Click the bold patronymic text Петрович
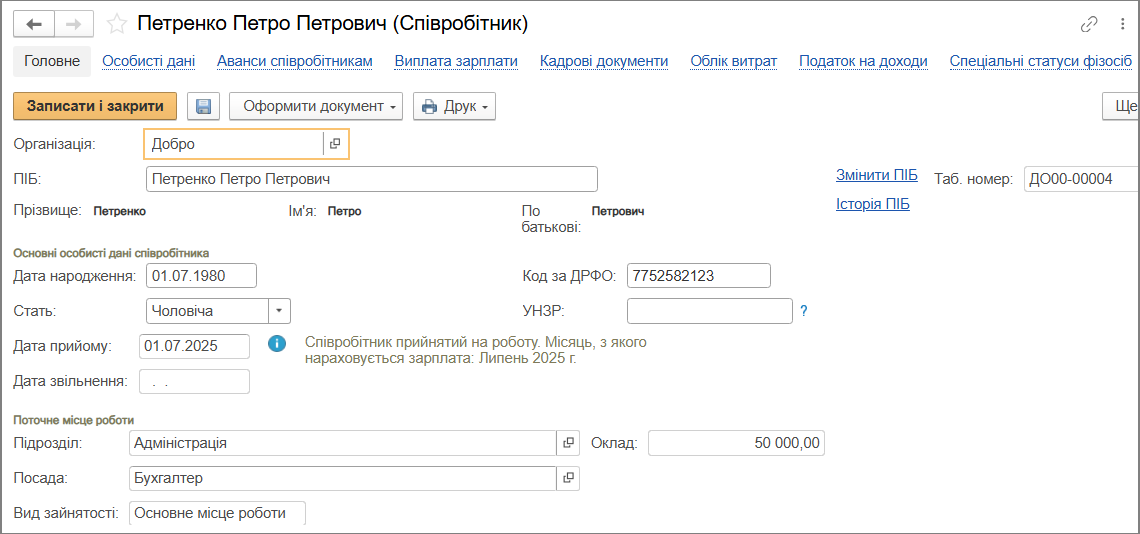 click(618, 212)
